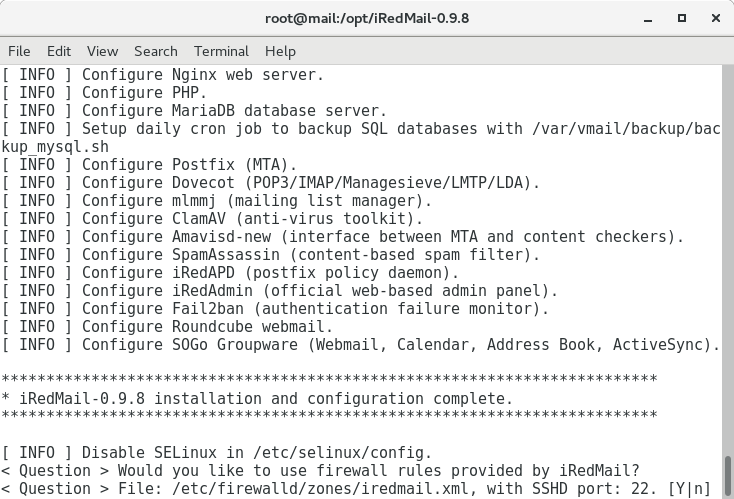Click the 'Disable SELinux' info line
This screenshot has height=499, width=734.
216,453
